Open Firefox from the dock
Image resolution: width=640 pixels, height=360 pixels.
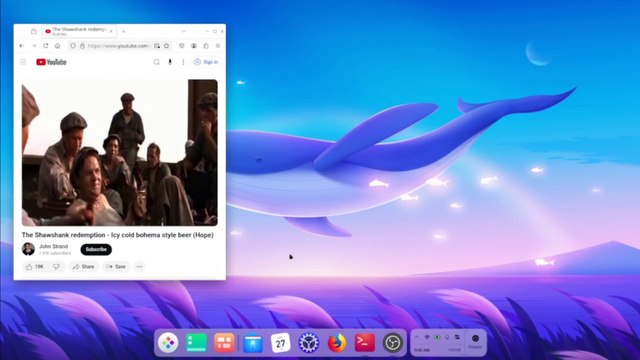(337, 342)
